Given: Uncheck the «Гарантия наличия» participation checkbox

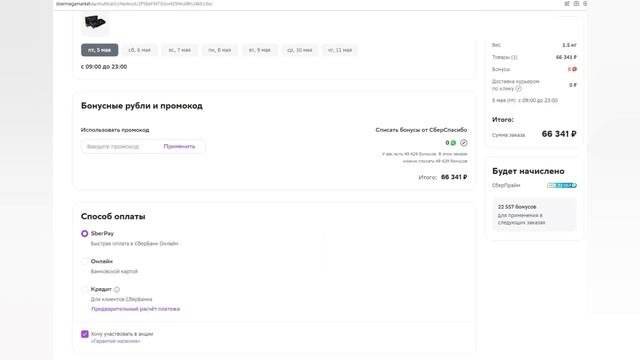Looking at the screenshot, I should tap(84, 334).
